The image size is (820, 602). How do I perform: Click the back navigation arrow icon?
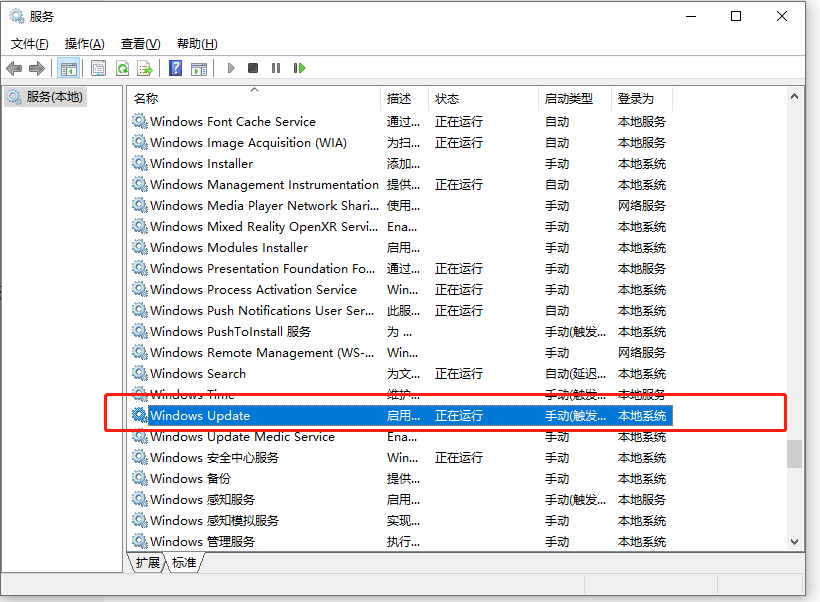pos(14,68)
